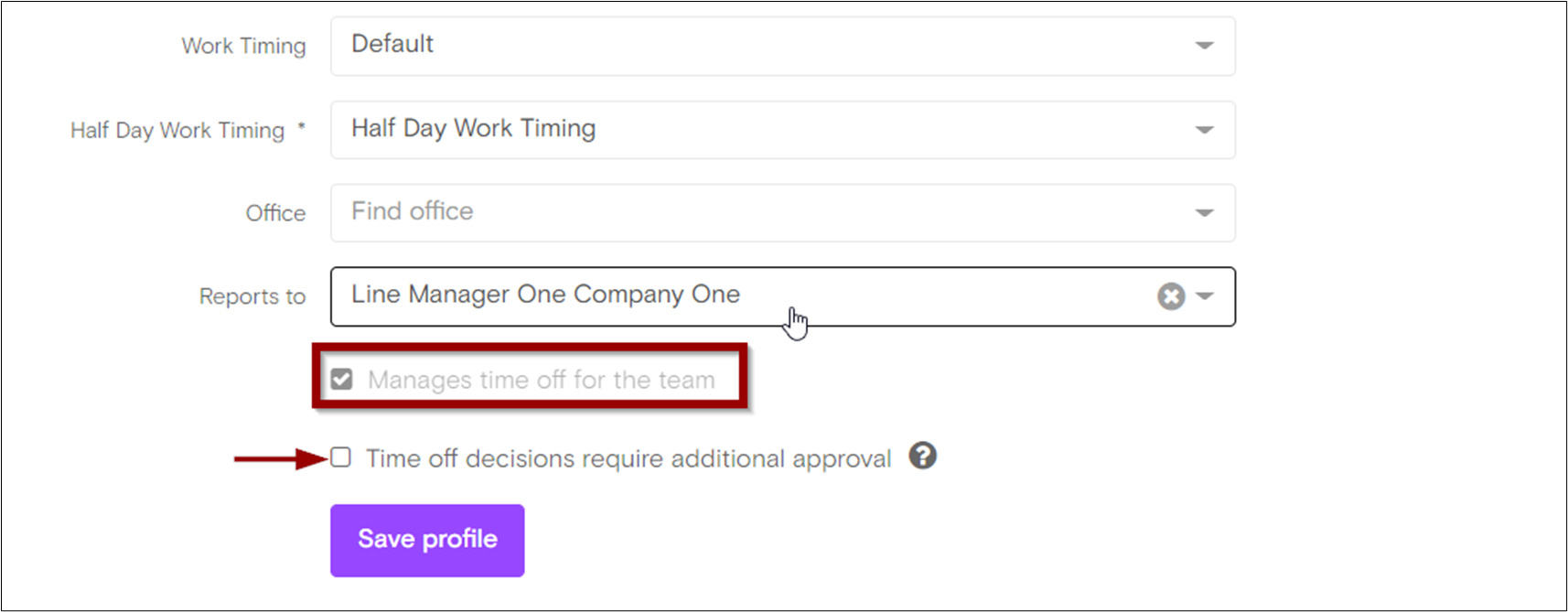
Task: Click the Reports to field label
Action: (252, 296)
